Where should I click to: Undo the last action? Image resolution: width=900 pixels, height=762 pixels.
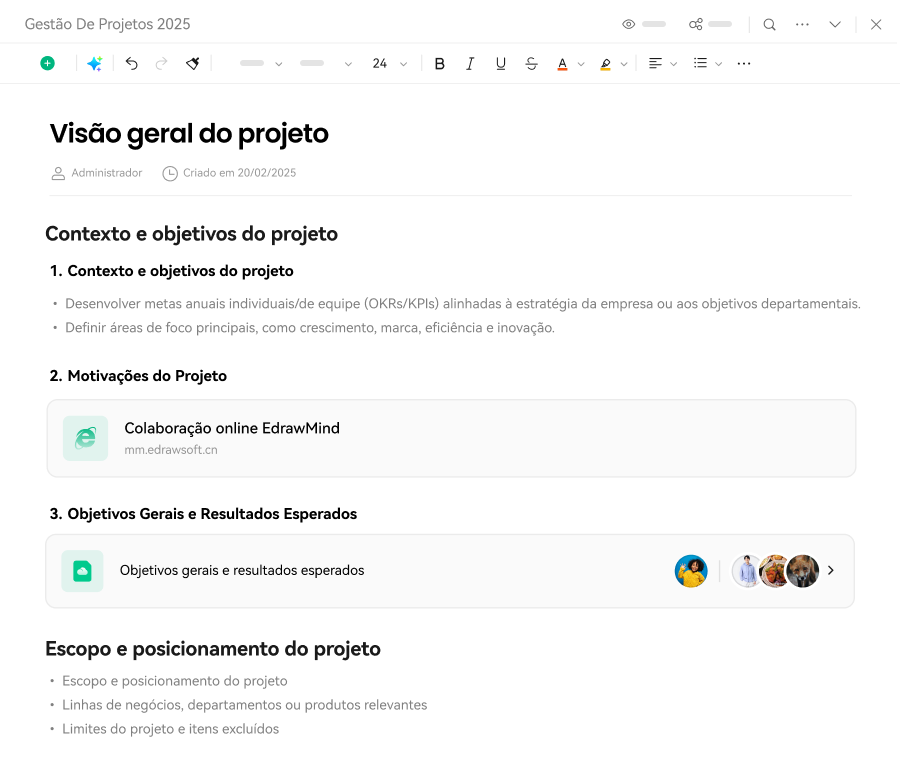click(131, 63)
